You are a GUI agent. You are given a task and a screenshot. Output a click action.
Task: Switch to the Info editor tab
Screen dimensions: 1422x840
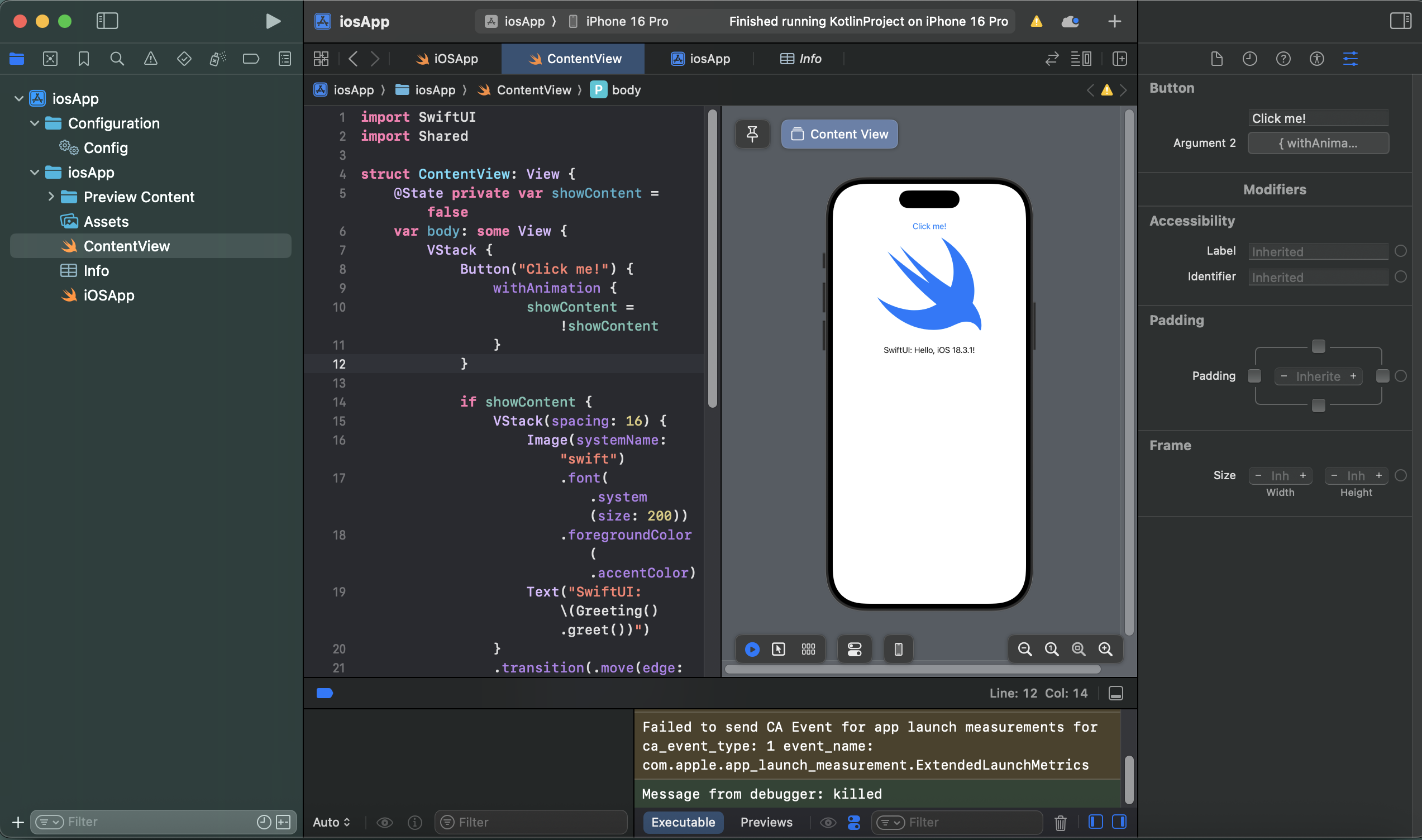[x=800, y=59]
